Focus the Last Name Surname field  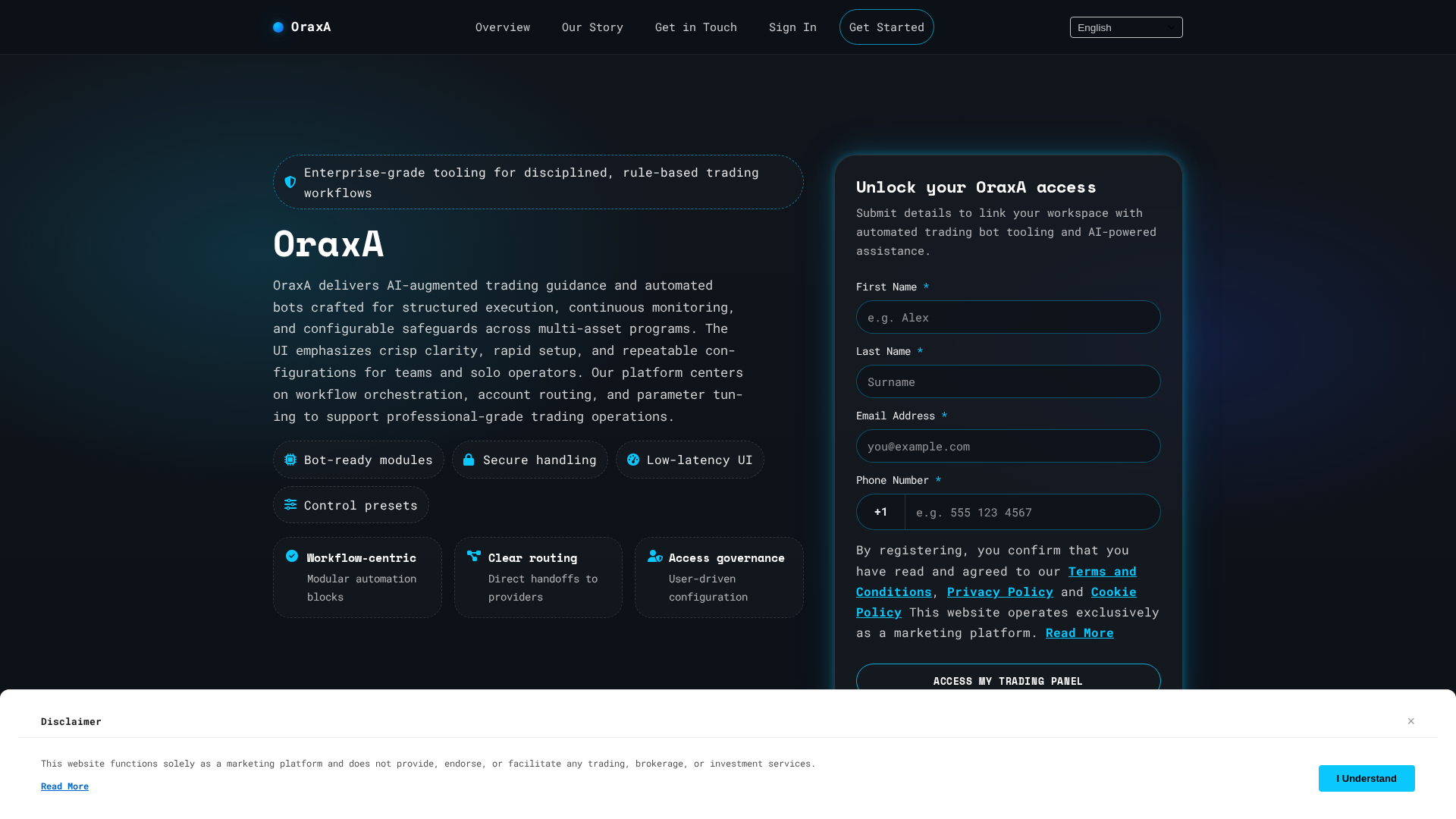tap(1009, 381)
